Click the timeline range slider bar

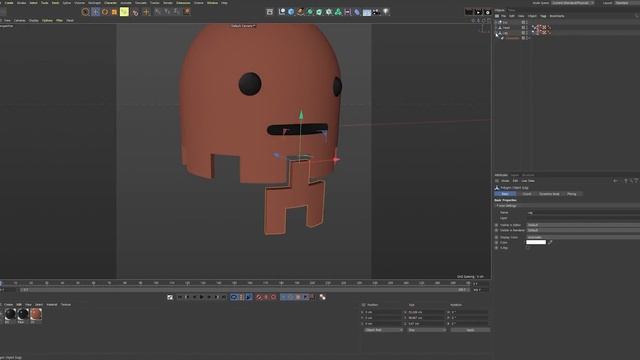tap(244, 290)
